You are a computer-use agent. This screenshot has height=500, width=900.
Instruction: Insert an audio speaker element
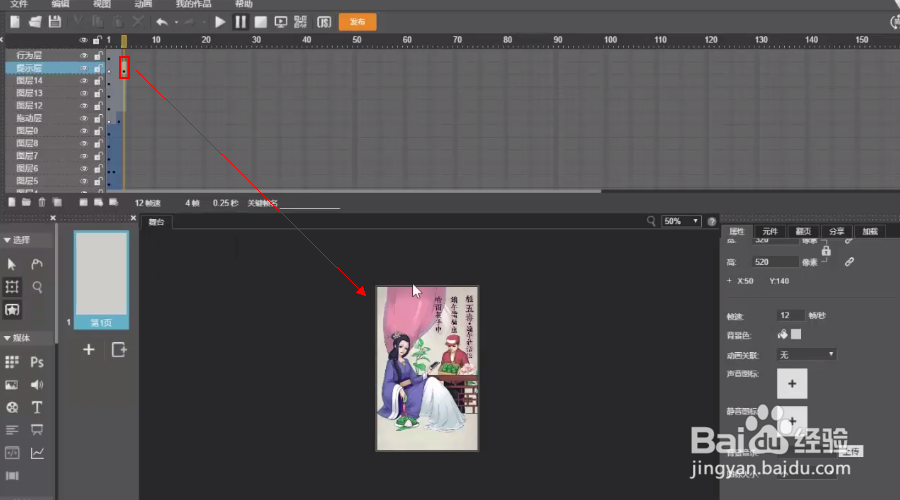pyautogui.click(x=37, y=385)
